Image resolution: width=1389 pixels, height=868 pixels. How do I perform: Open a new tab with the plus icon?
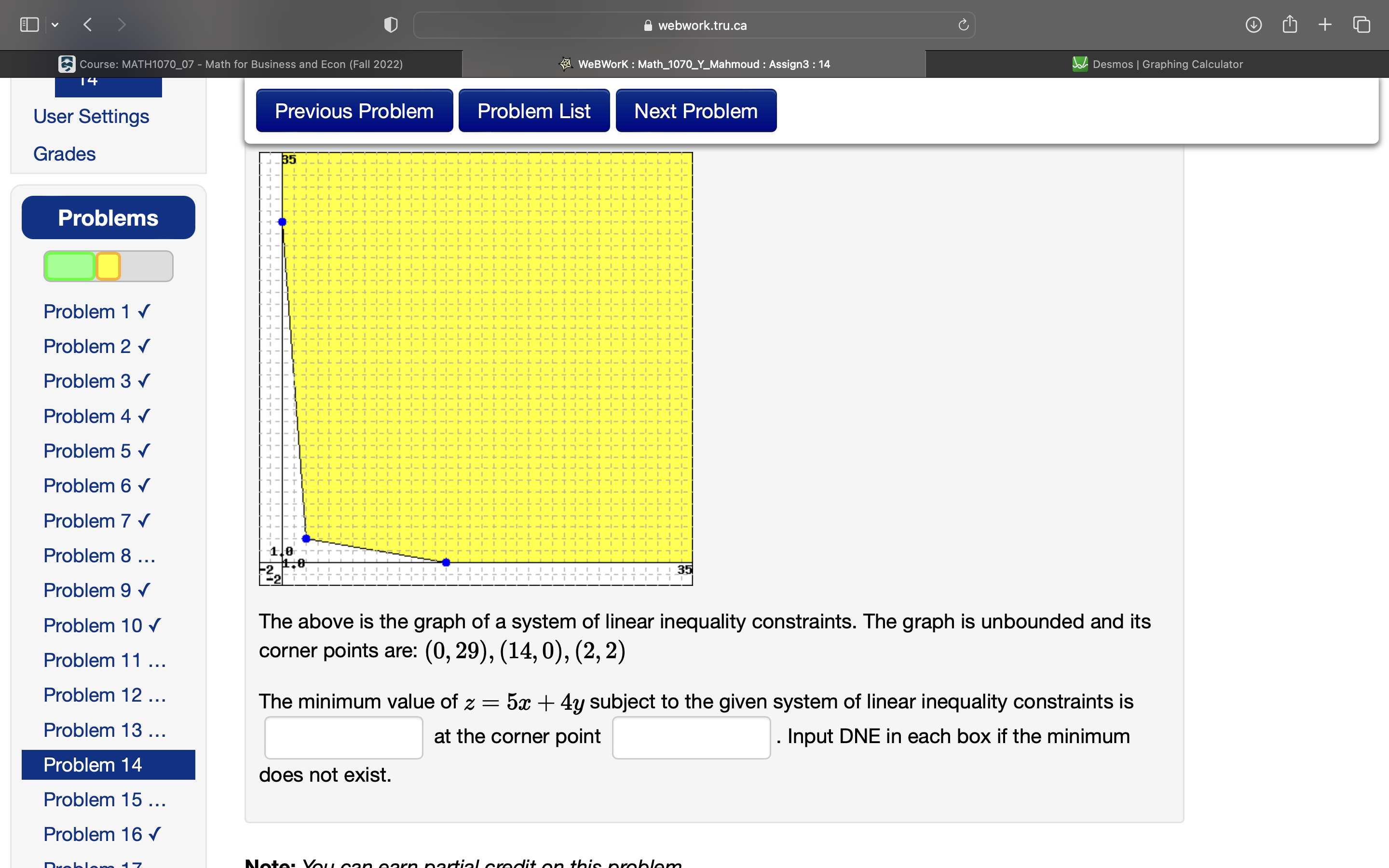point(1325,24)
